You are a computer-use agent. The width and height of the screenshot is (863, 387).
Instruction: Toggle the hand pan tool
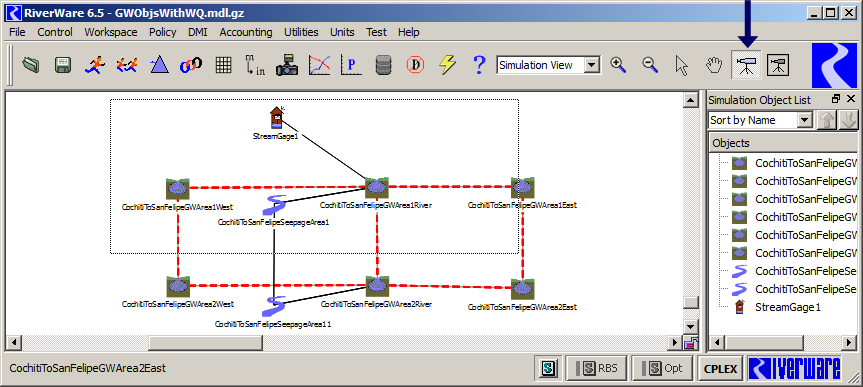[714, 65]
